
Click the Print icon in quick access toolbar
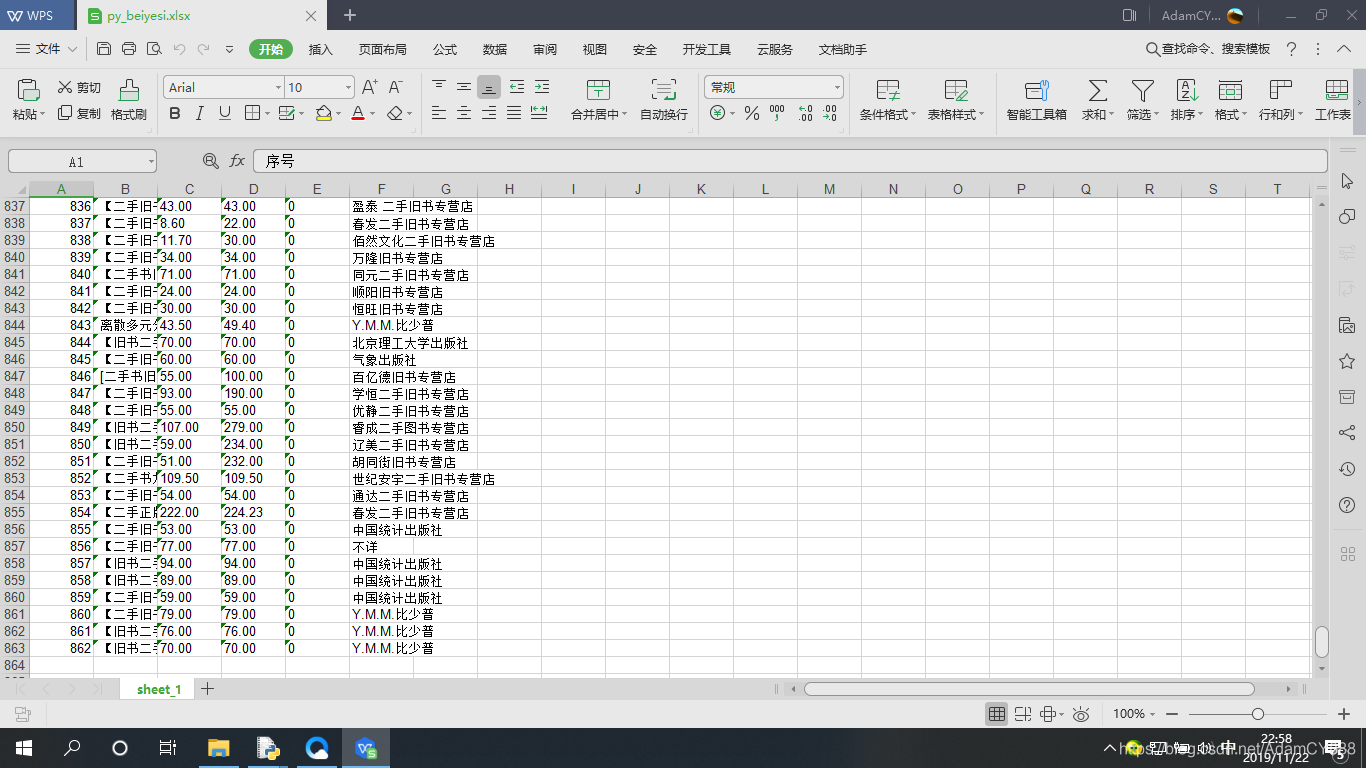click(129, 49)
